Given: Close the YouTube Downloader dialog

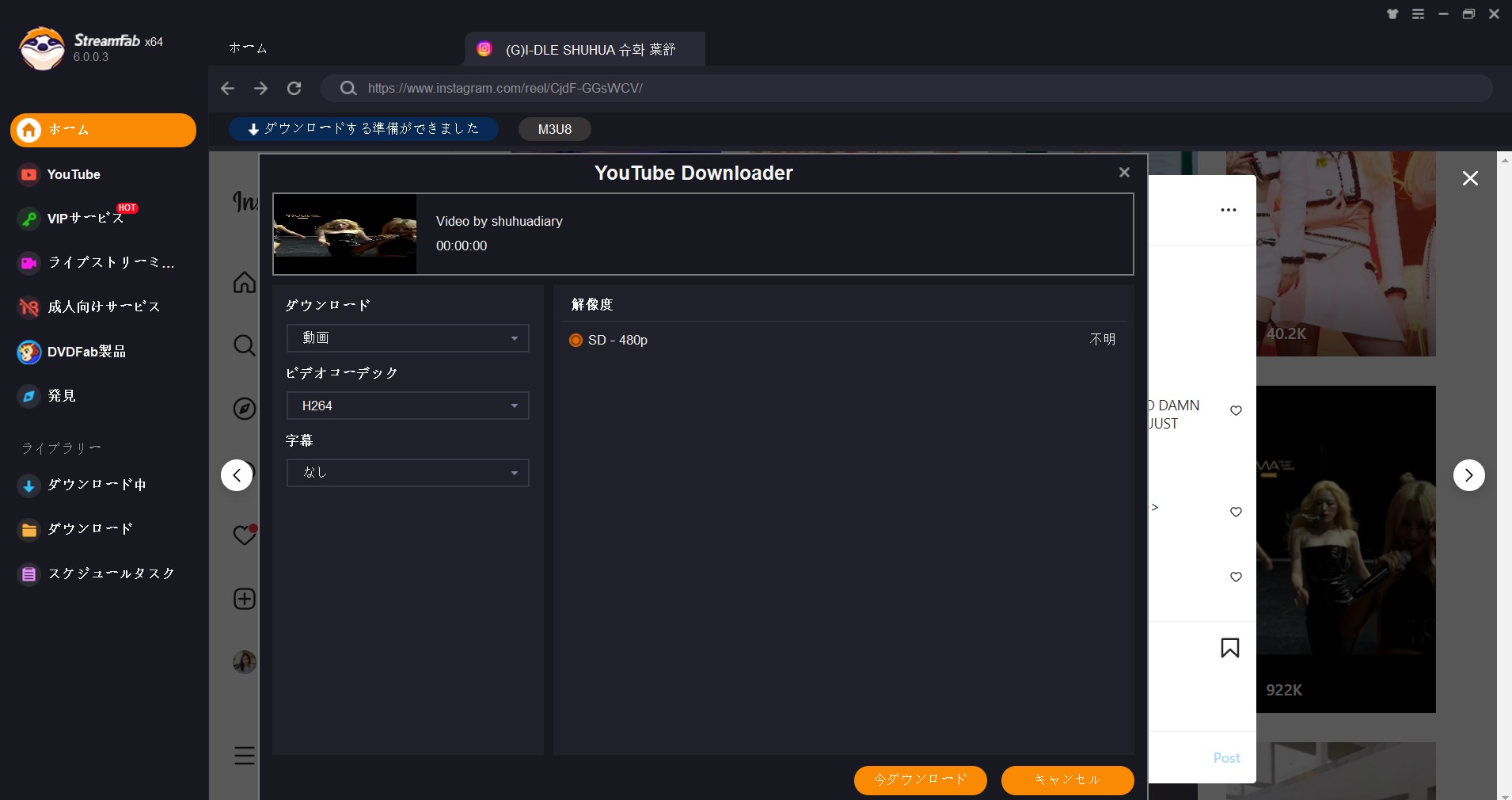Looking at the screenshot, I should pyautogui.click(x=1124, y=173).
